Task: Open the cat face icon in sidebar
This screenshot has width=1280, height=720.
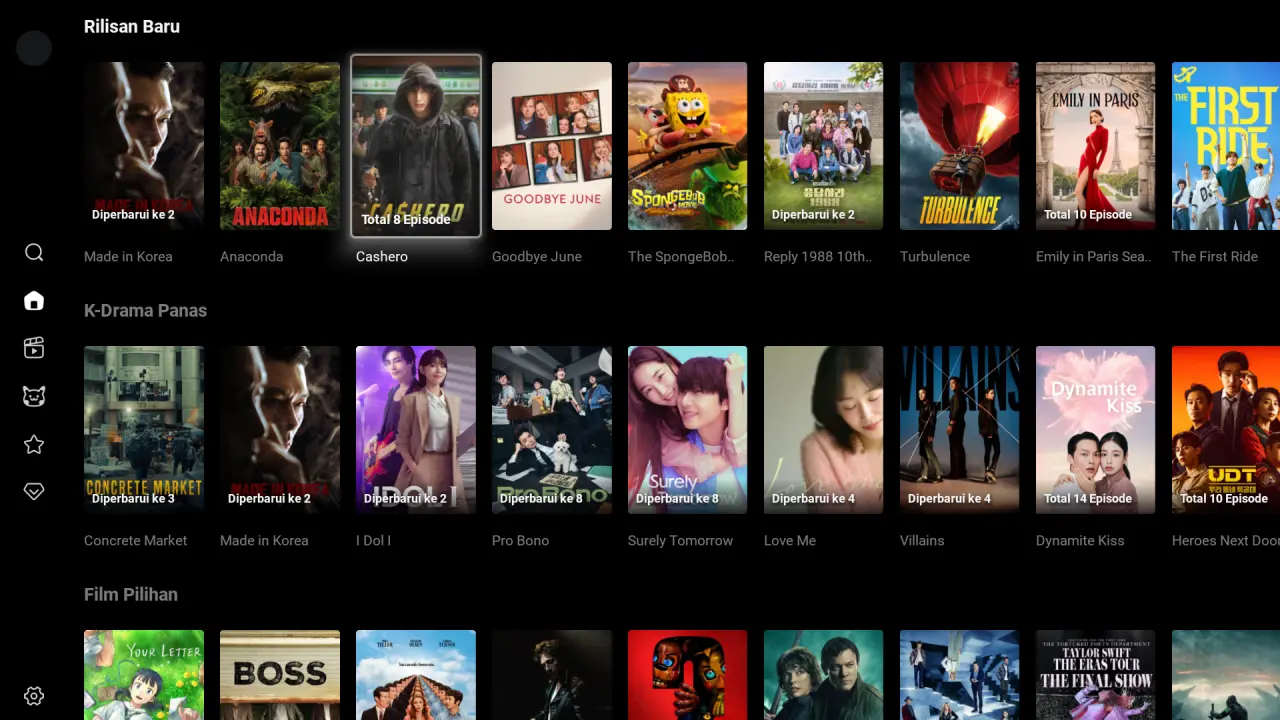Action: coord(34,396)
